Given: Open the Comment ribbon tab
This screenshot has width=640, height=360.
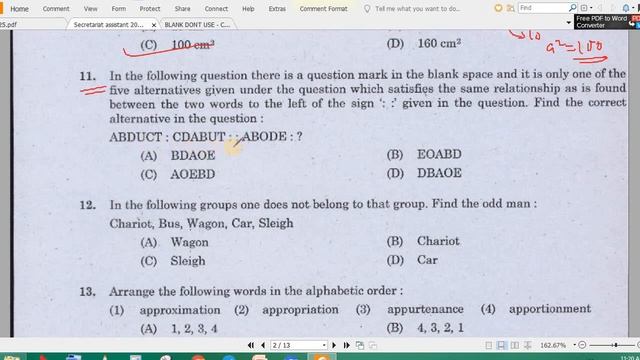Looking at the screenshot, I should pyautogui.click(x=56, y=9).
